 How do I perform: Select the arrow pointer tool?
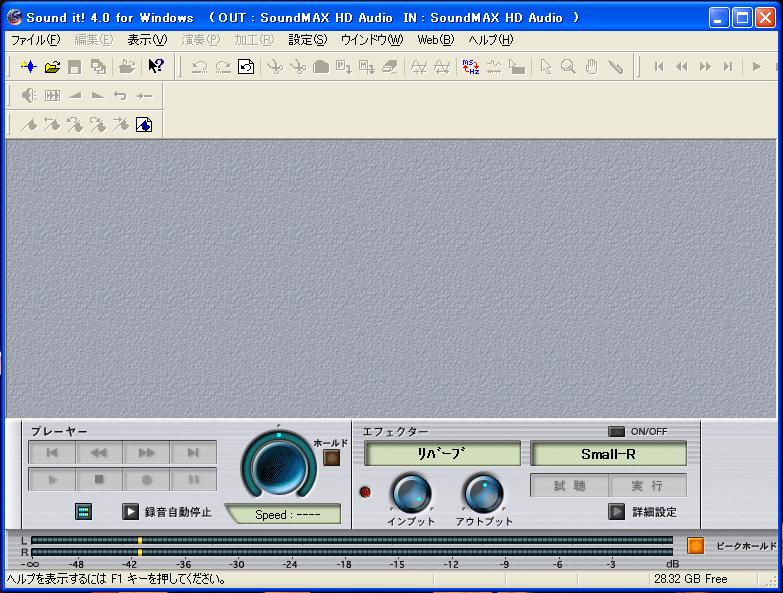tap(545, 67)
